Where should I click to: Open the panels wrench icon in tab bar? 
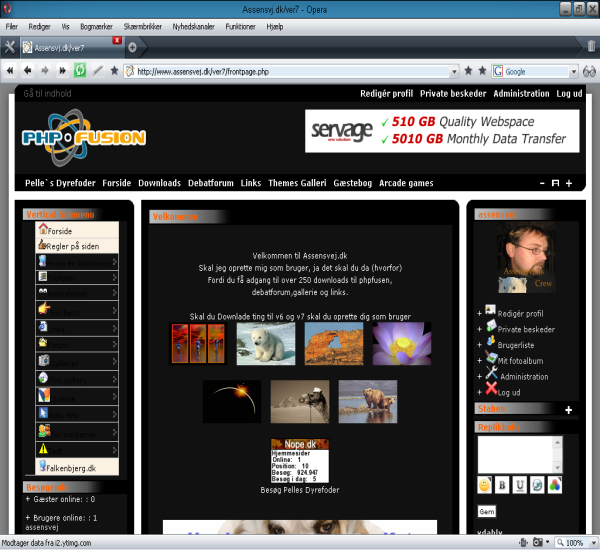click(x=9, y=47)
